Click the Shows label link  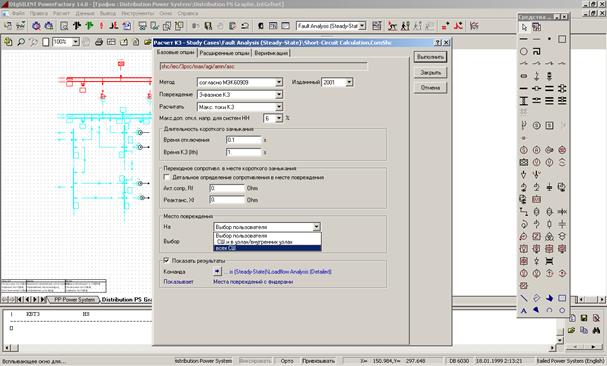pos(178,282)
